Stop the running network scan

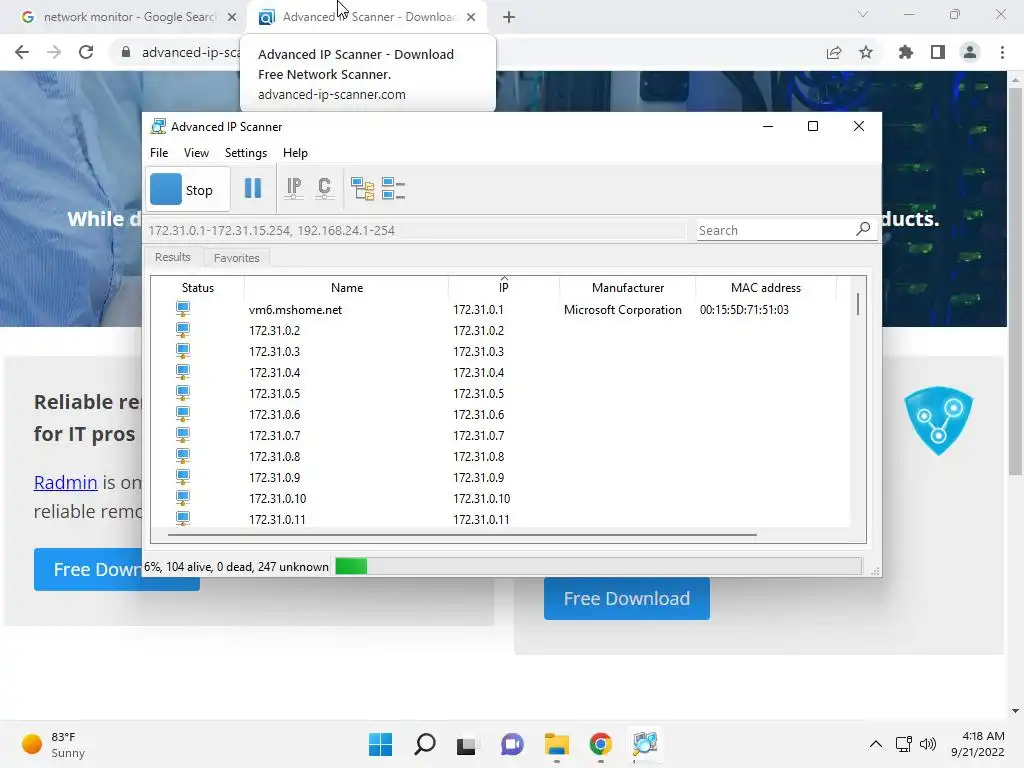(188, 189)
